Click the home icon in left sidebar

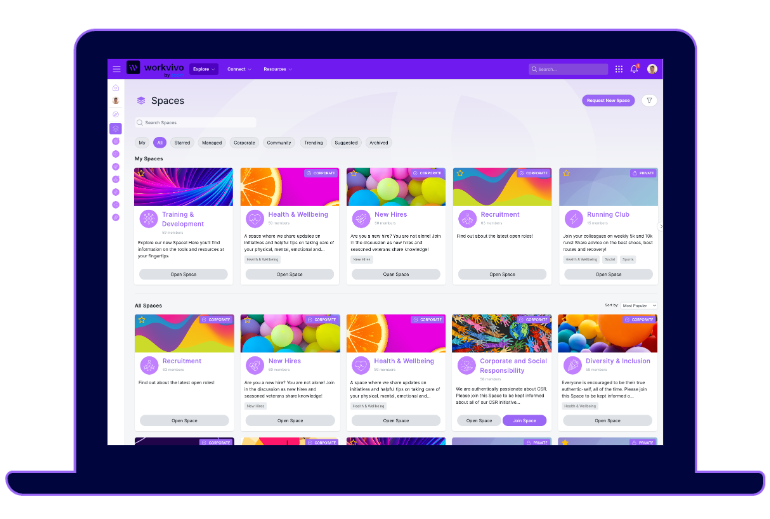pyautogui.click(x=116, y=88)
